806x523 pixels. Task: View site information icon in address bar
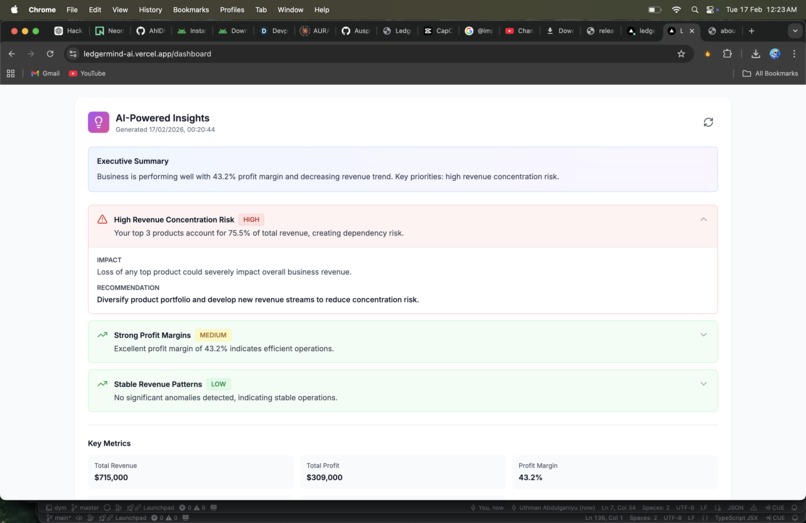73,53
